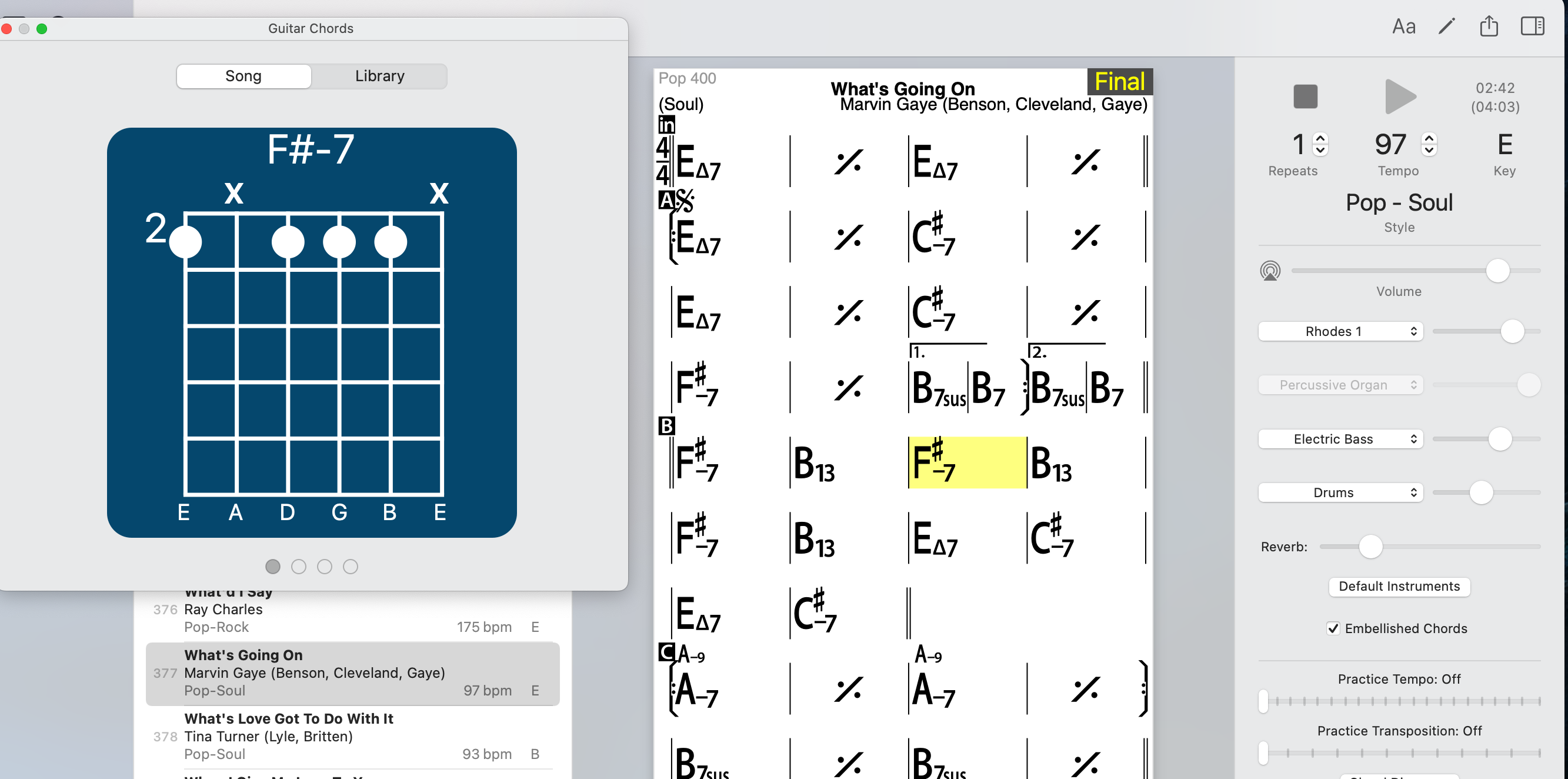Screen dimensions: 1568x779
Task: Open the Rhodes 1 instrument dropdown
Action: tap(1340, 331)
